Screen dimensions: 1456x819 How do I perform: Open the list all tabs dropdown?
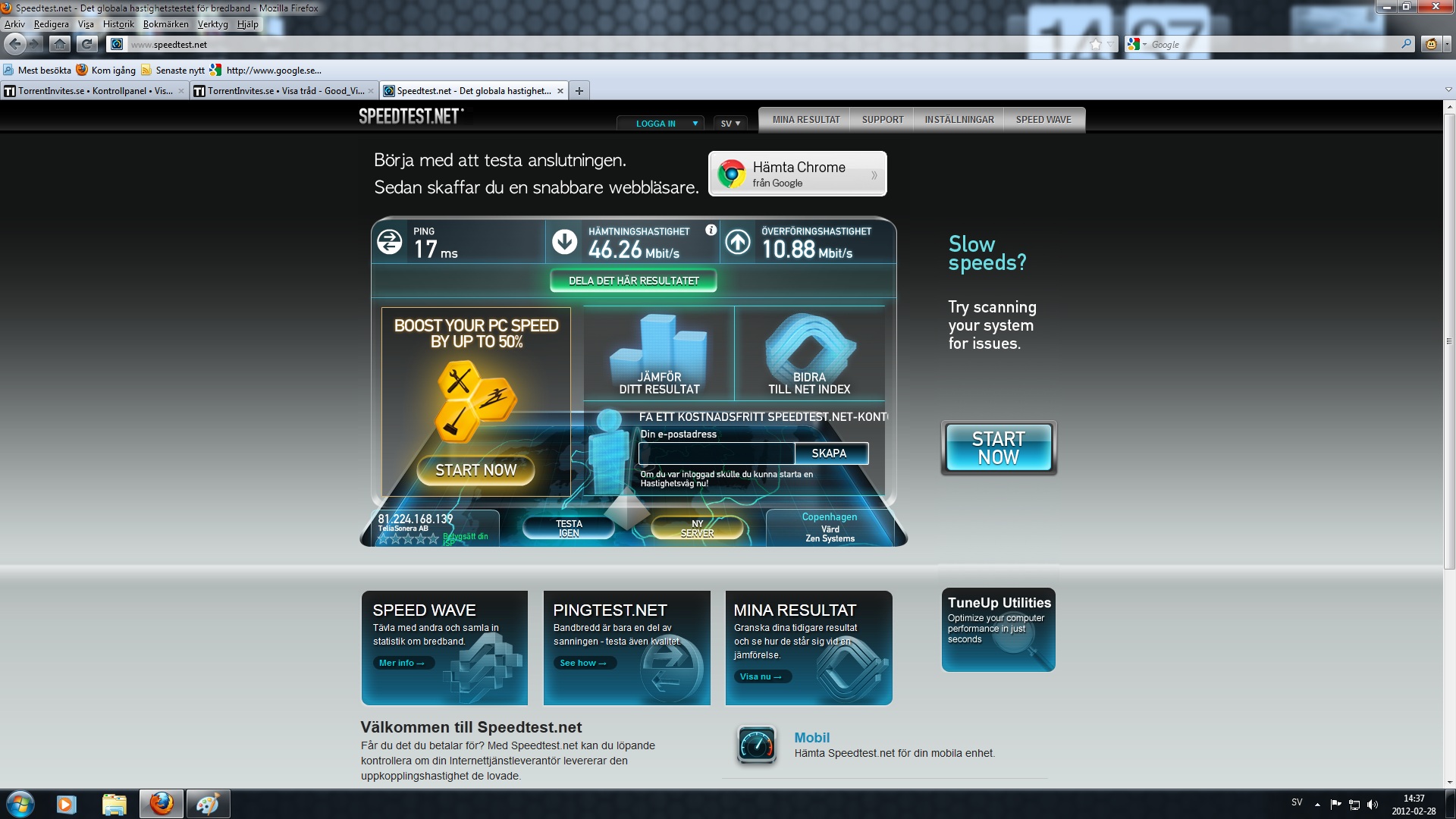tap(1448, 90)
